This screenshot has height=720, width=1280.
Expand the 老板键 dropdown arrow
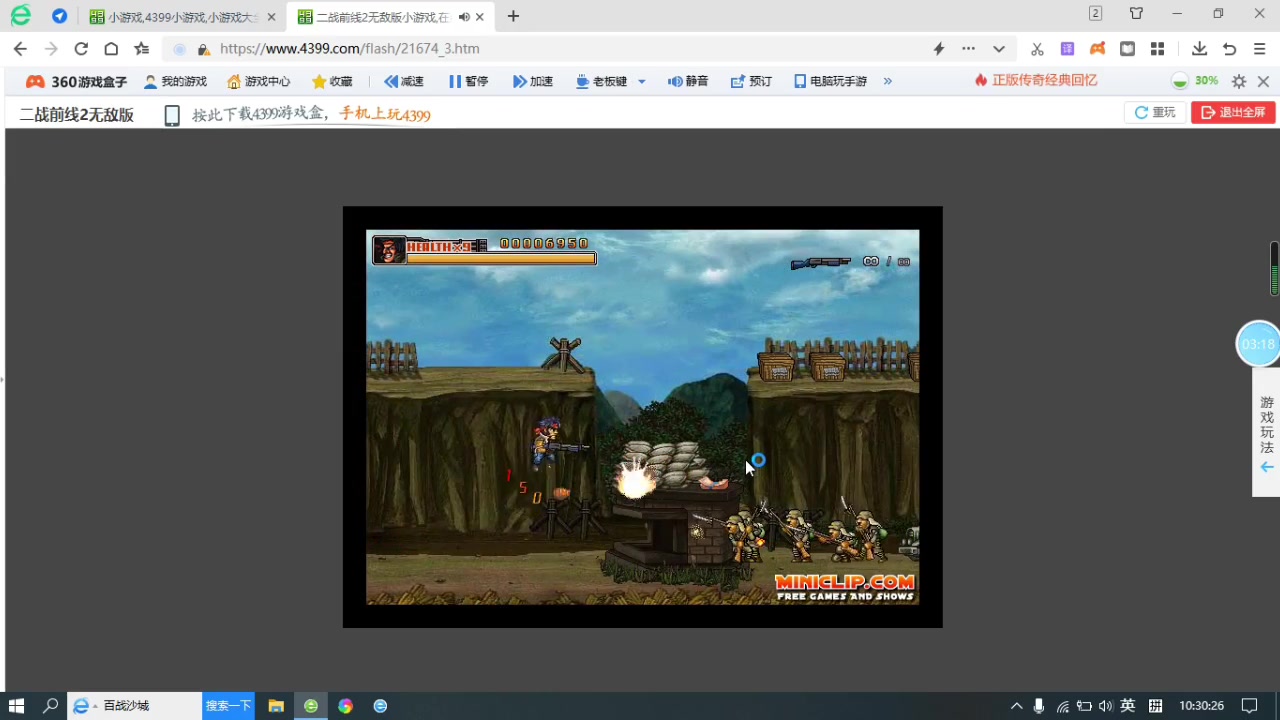641,82
